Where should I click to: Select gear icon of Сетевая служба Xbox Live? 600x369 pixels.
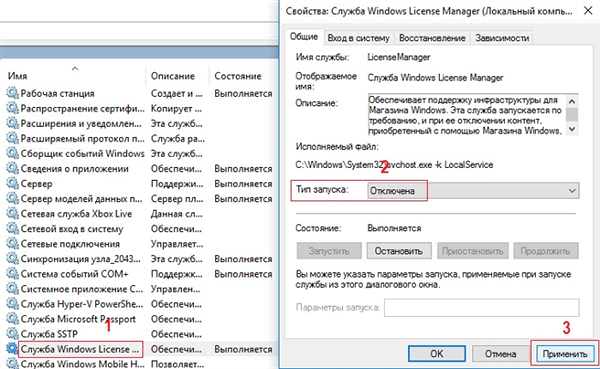12,214
